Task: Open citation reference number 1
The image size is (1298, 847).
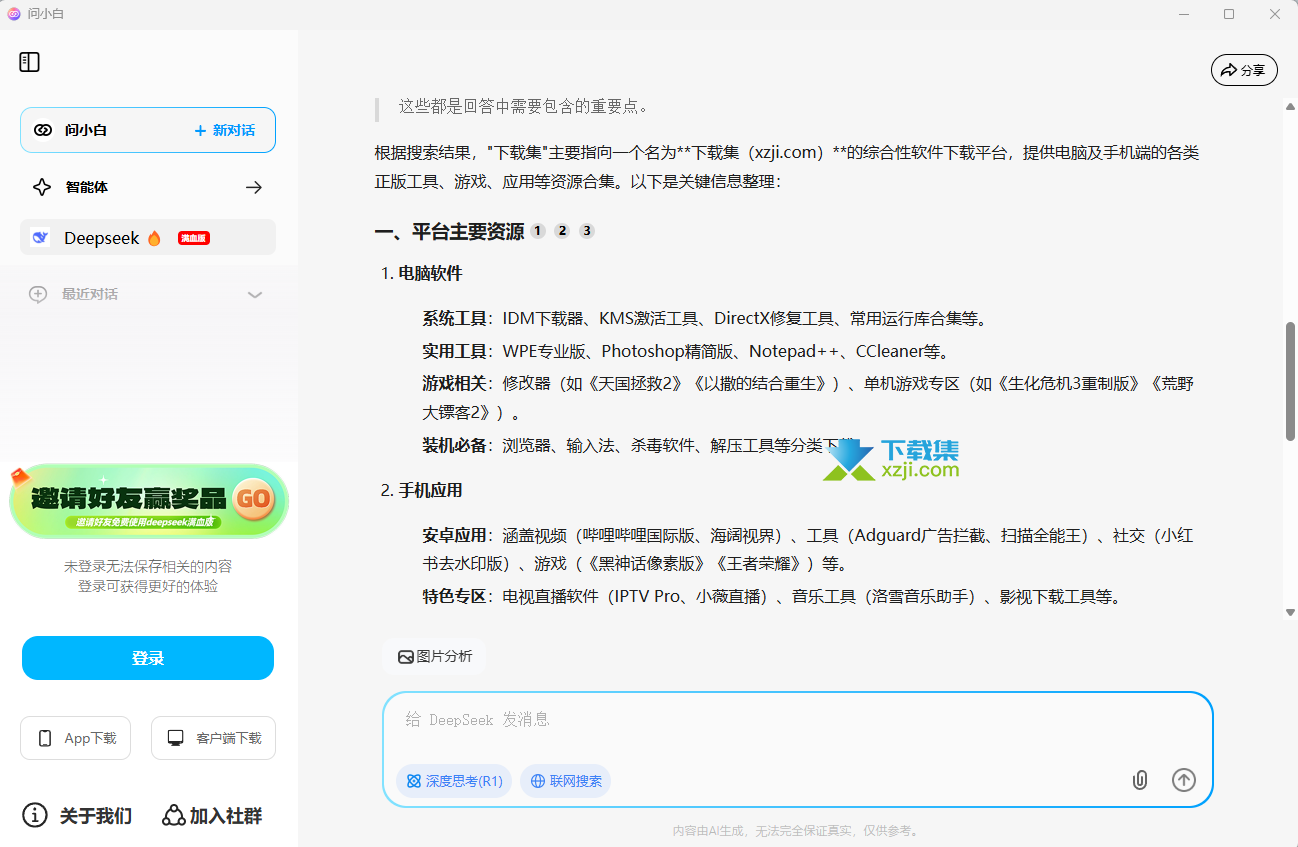Action: pyautogui.click(x=537, y=231)
